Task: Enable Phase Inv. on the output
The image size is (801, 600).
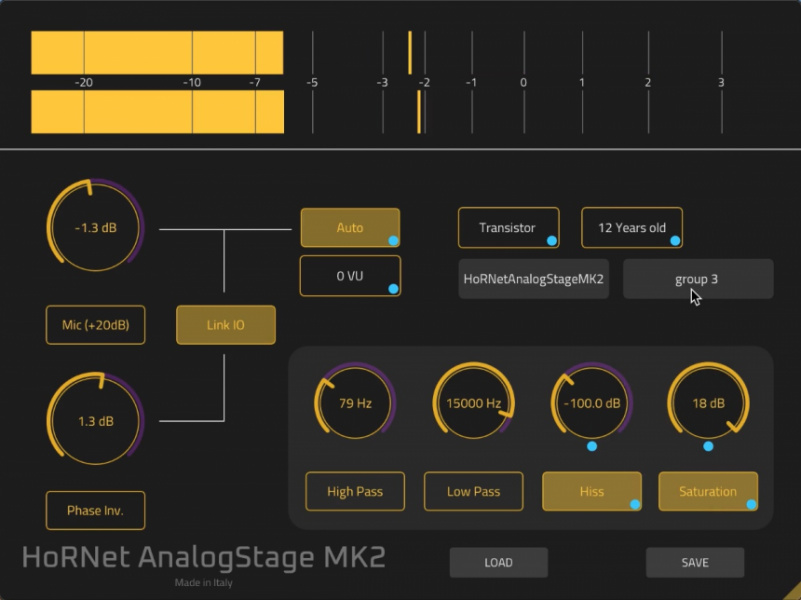Action: click(95, 509)
